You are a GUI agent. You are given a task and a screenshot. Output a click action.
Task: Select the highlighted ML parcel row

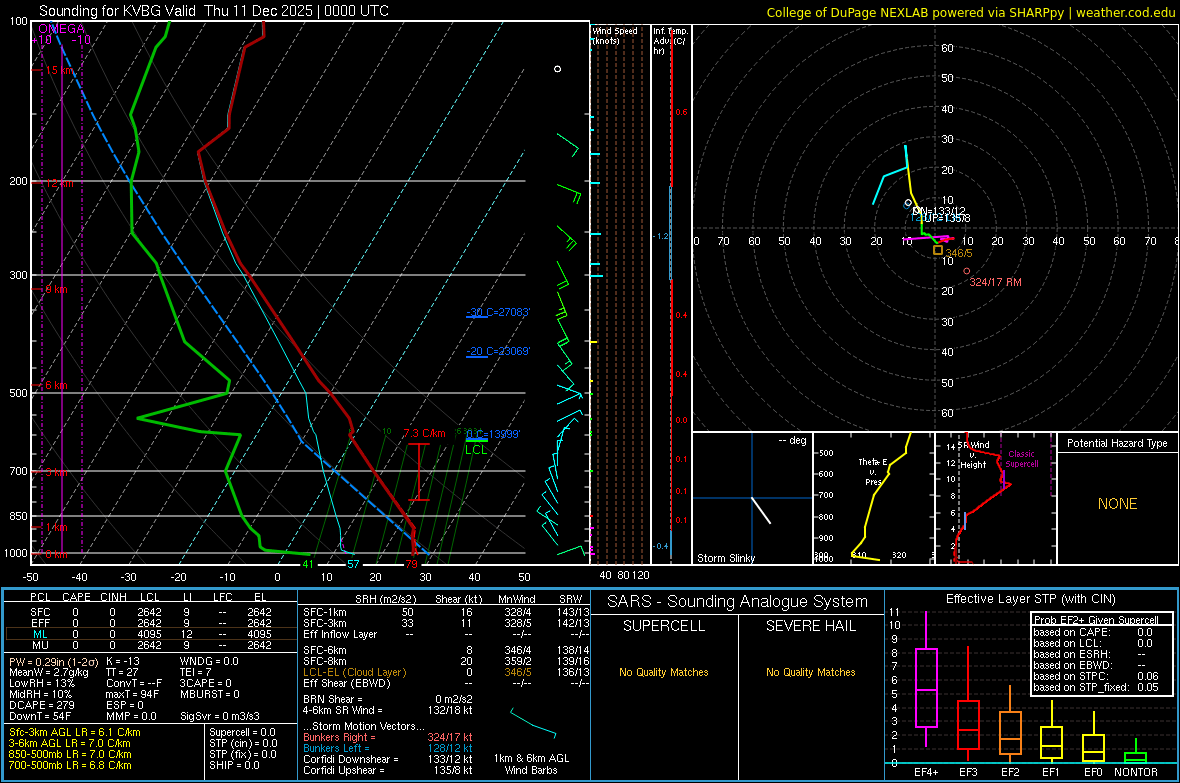151,634
